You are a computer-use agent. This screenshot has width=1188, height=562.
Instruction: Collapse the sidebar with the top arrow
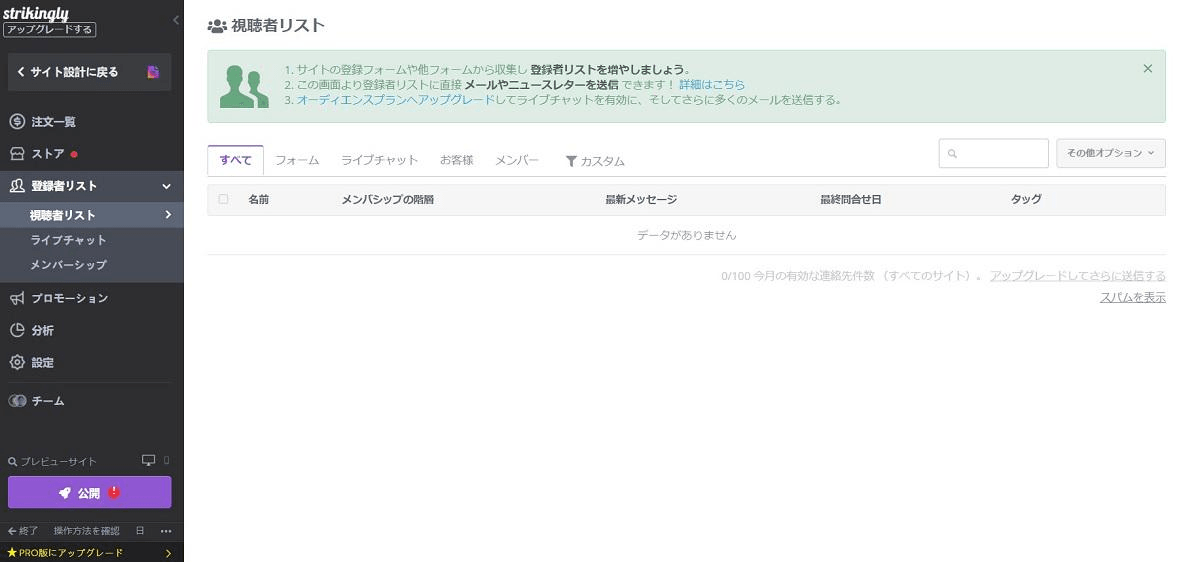[176, 20]
